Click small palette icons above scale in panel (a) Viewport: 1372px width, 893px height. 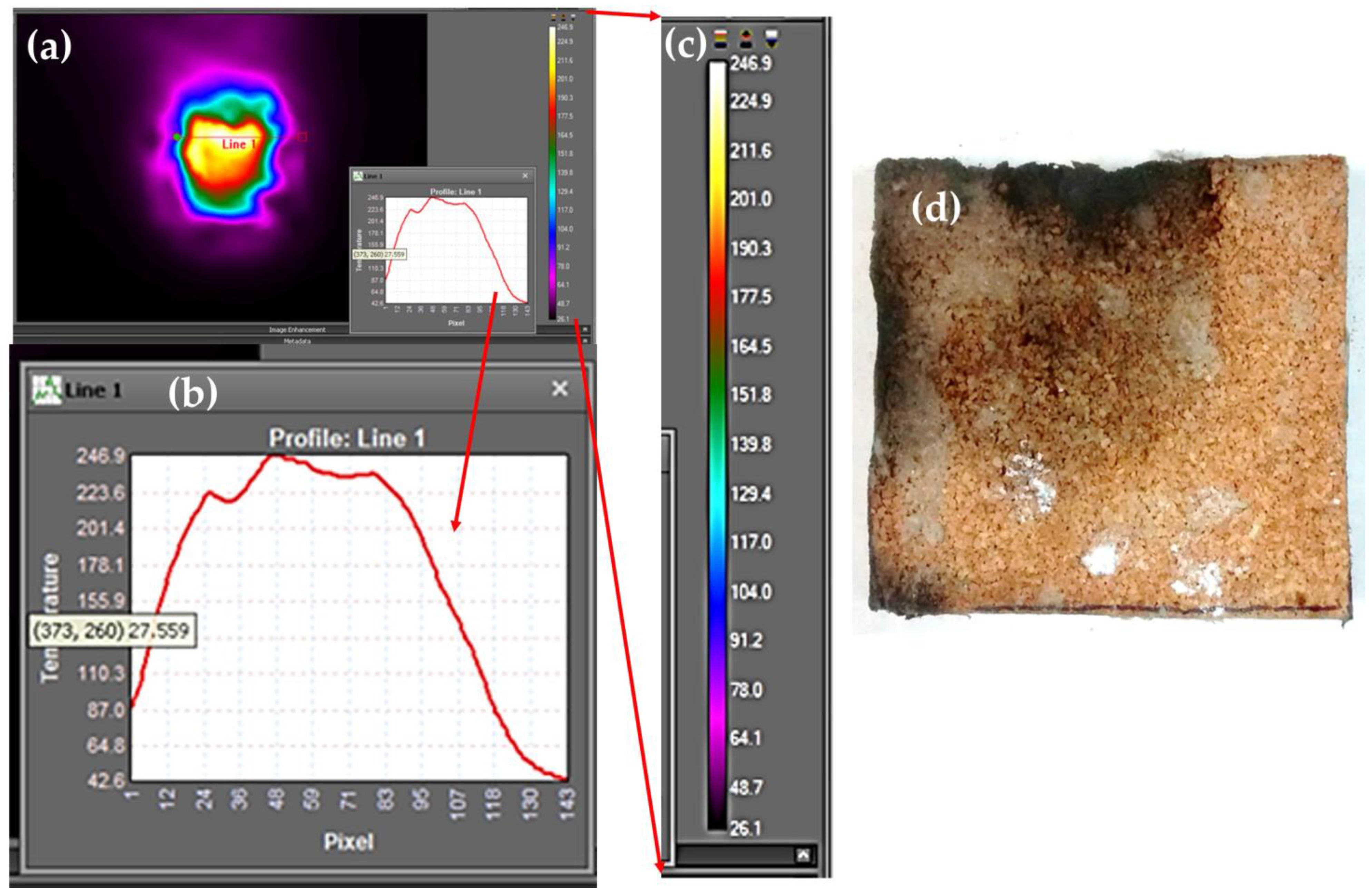[563, 17]
